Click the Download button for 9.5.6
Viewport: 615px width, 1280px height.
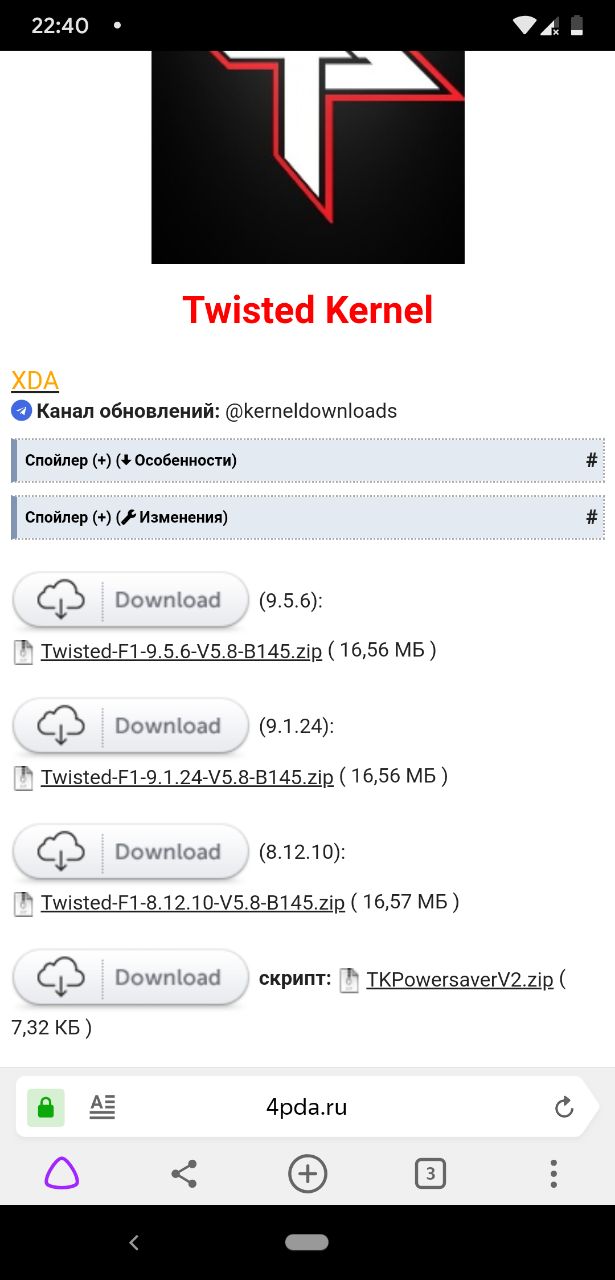[130, 600]
